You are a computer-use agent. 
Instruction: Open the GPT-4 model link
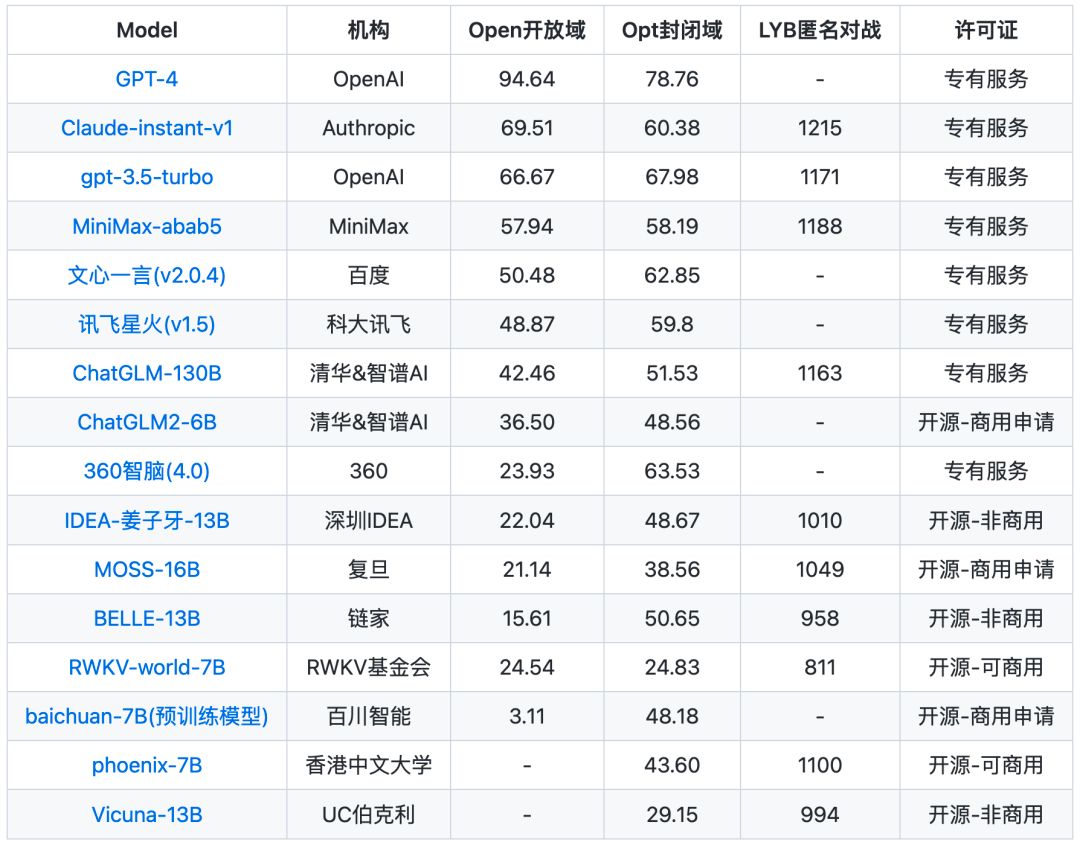click(x=147, y=79)
